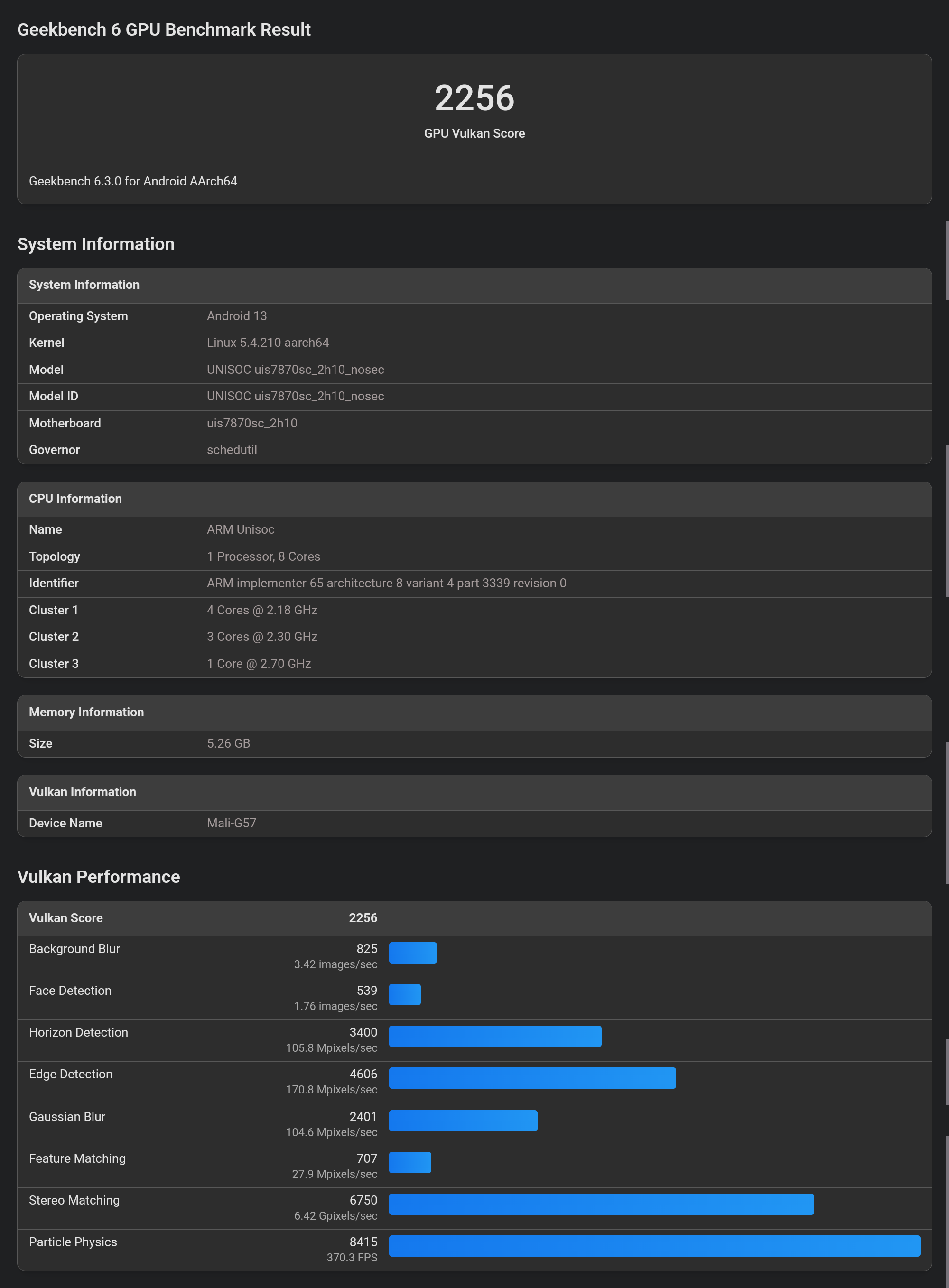Select the Feature Matching score 707

(366, 1158)
